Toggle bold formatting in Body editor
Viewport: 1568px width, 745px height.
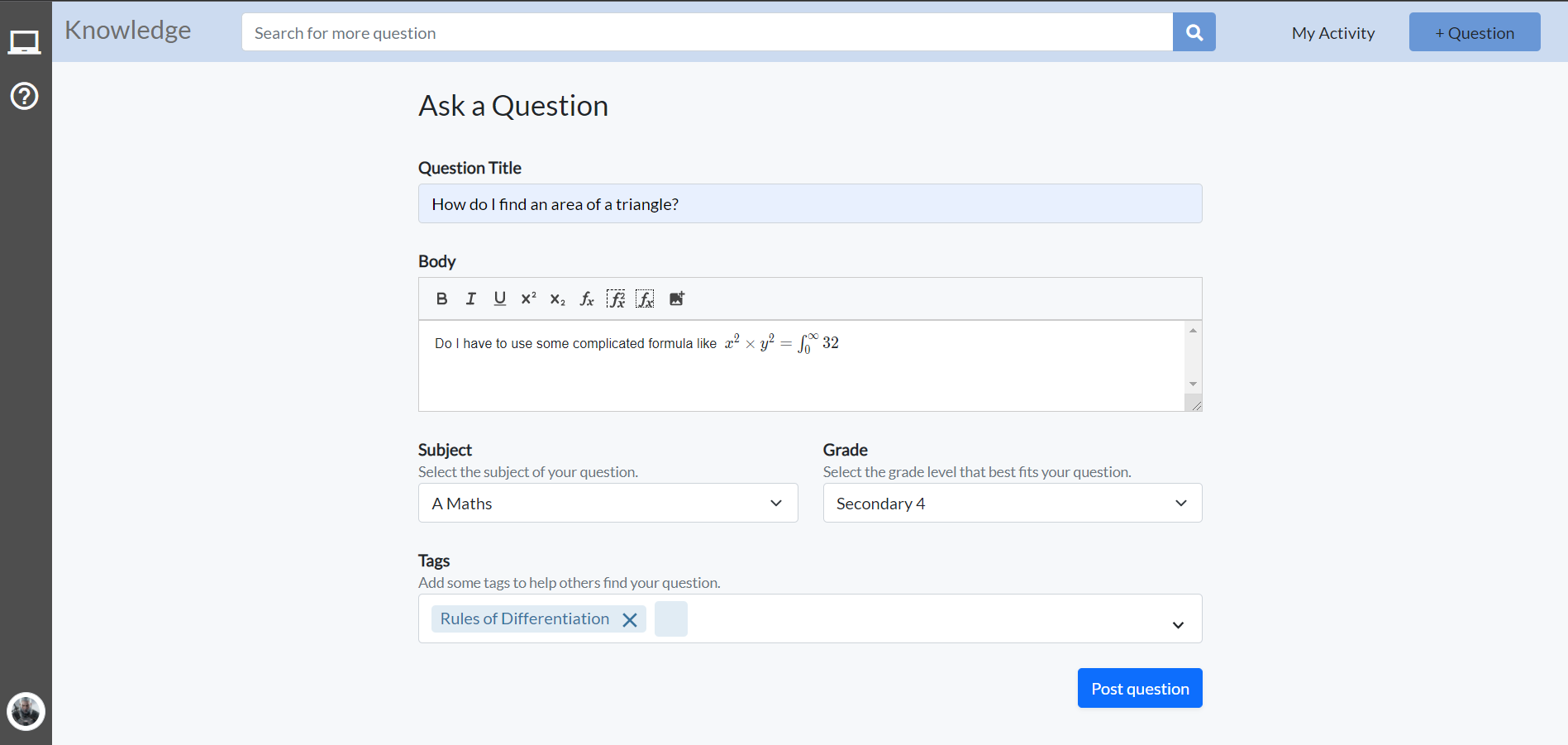(x=442, y=298)
